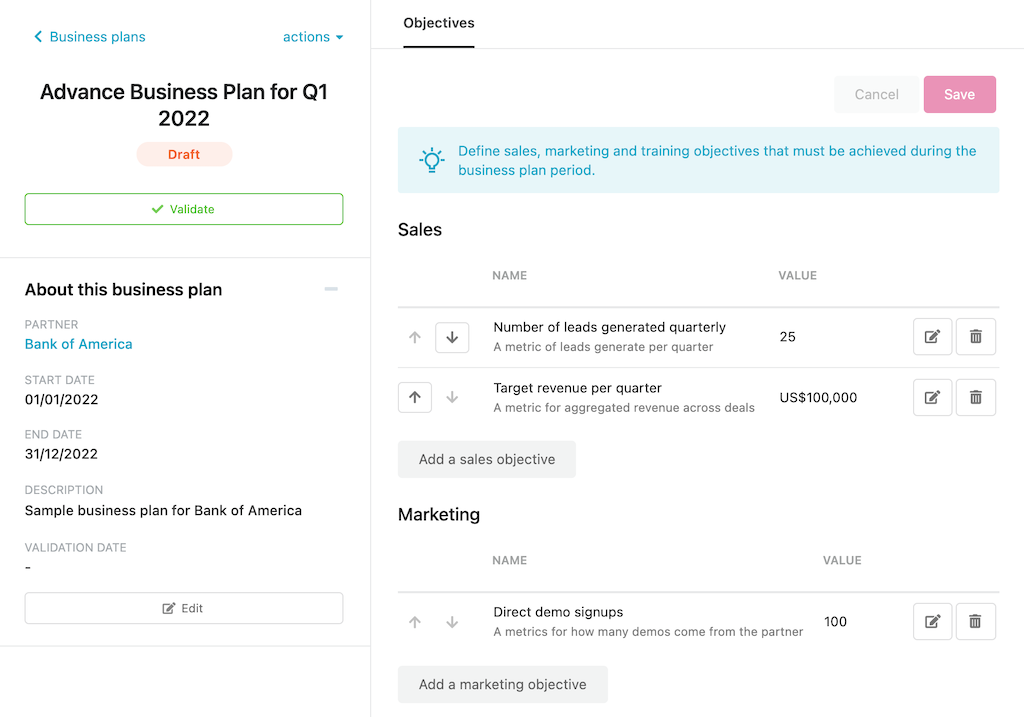1024x717 pixels.
Task: Delete the Target revenue per quarter objective
Action: click(x=976, y=397)
